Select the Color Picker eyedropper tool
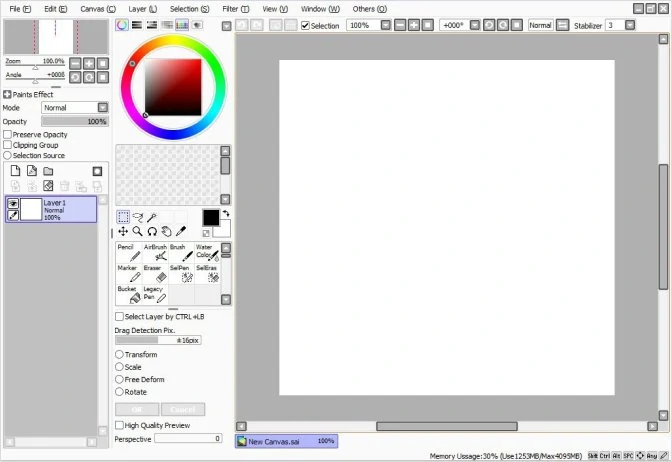Screen dimensions: 672x462 181,231
